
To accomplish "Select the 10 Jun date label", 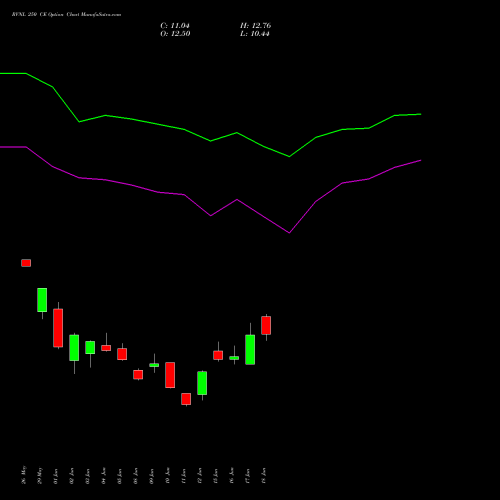I will point(168,476).
